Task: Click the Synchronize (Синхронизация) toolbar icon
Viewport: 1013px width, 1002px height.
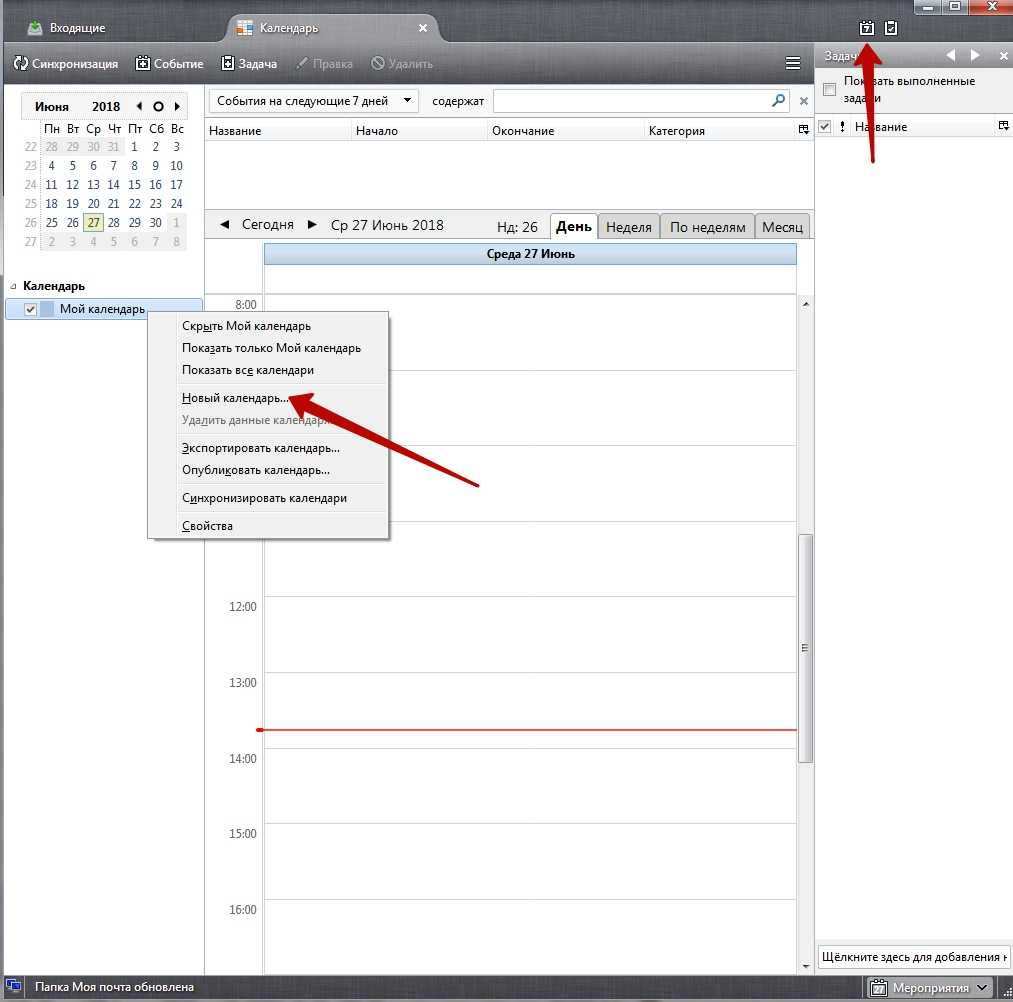Action: pyautogui.click(x=21, y=64)
